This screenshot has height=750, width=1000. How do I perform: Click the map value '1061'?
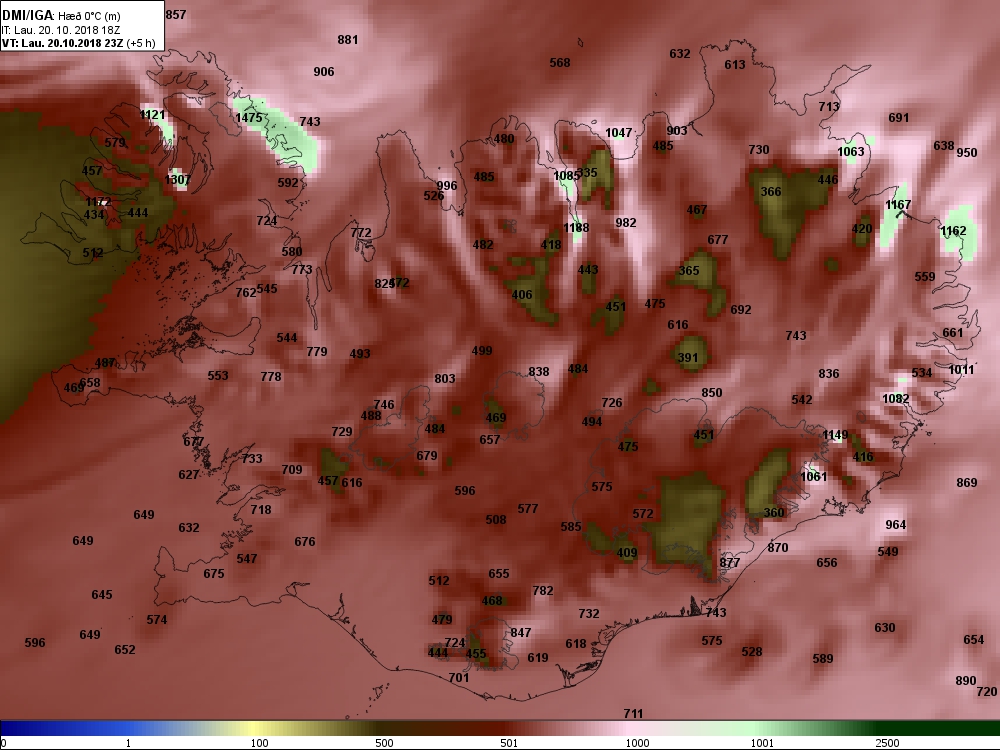[x=813, y=476]
